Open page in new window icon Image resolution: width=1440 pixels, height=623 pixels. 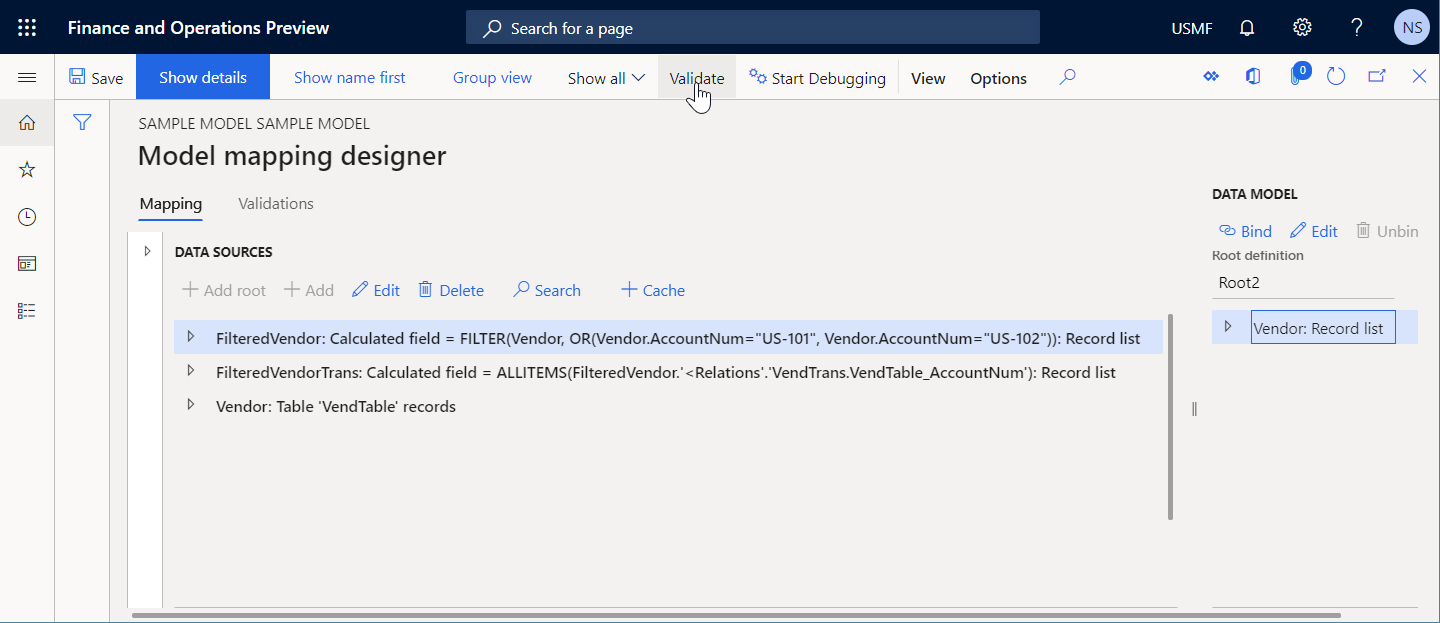tap(1378, 76)
